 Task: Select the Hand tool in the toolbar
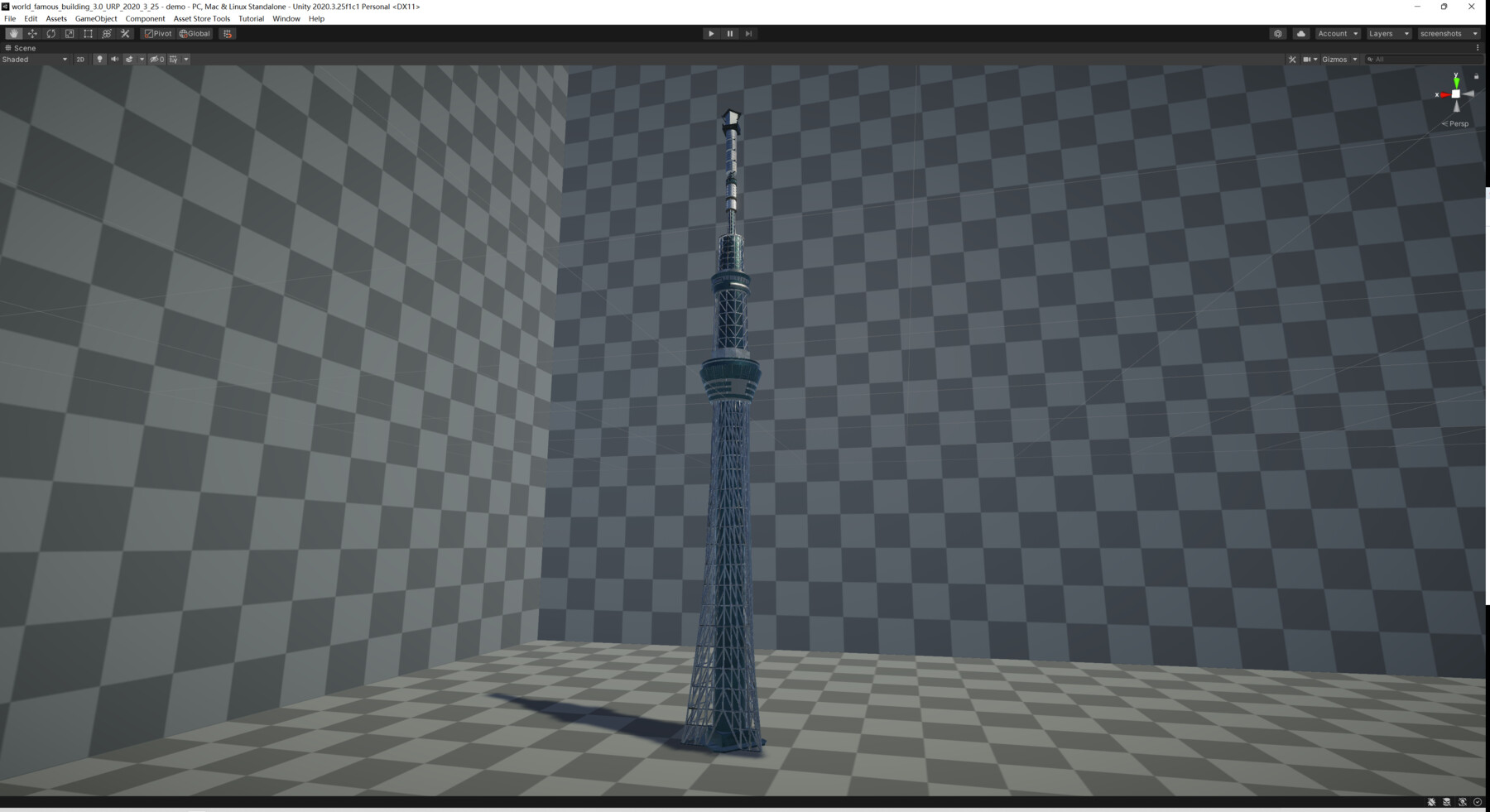coord(13,33)
